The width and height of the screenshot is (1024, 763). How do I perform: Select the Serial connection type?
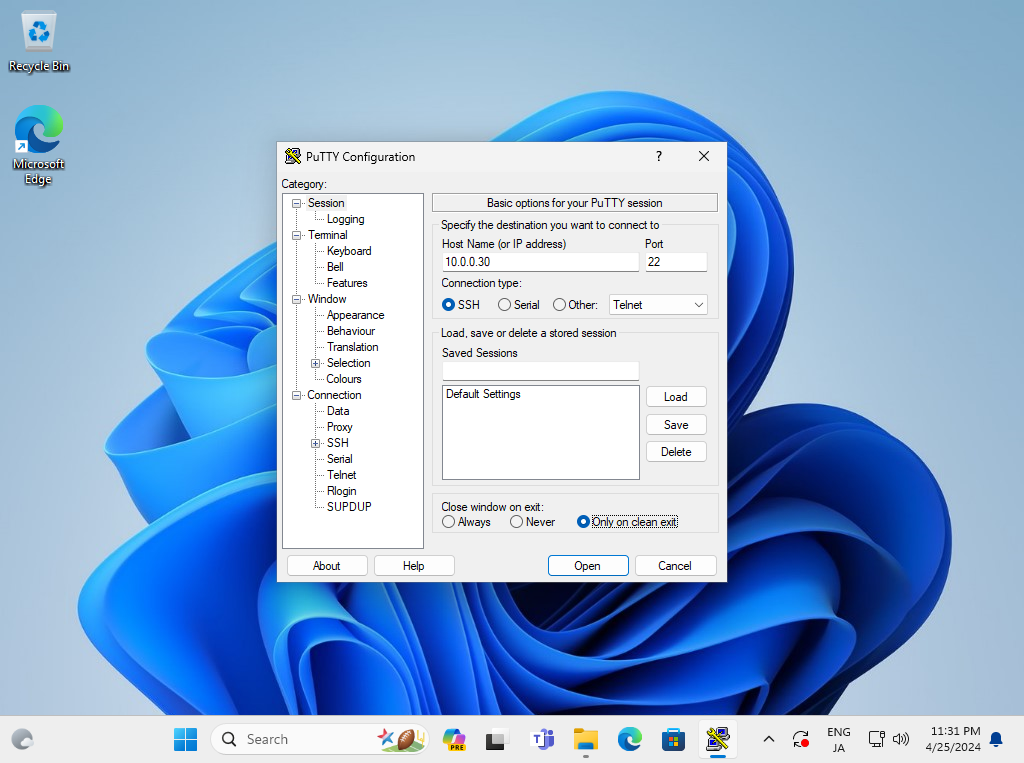519,305
